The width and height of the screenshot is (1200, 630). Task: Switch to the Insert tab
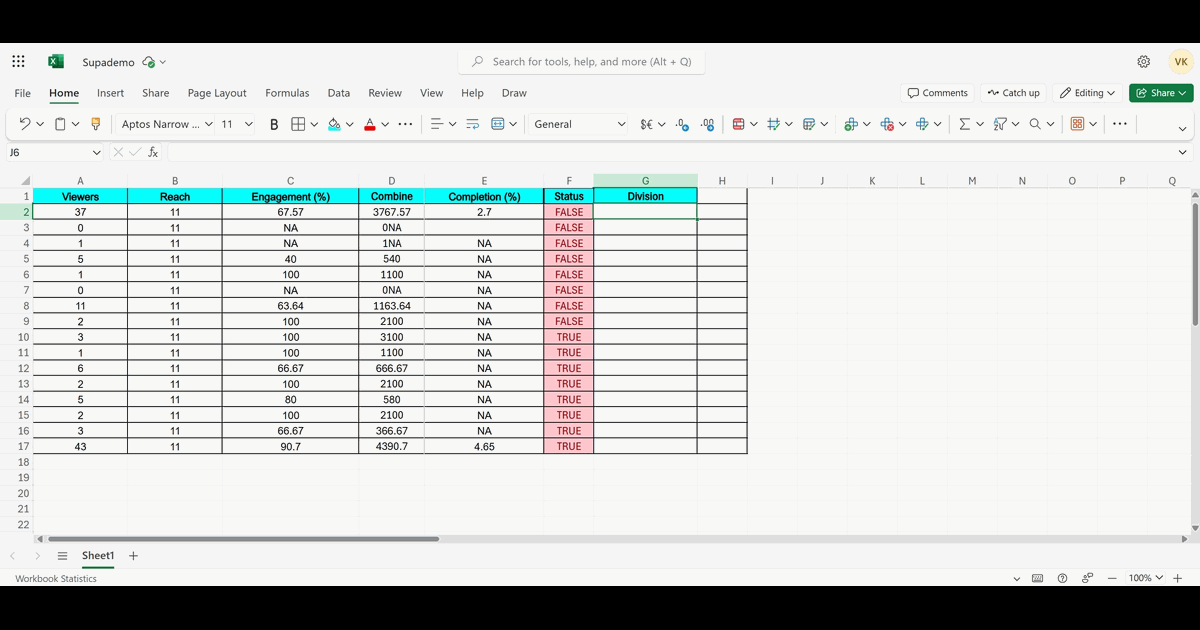coord(110,93)
